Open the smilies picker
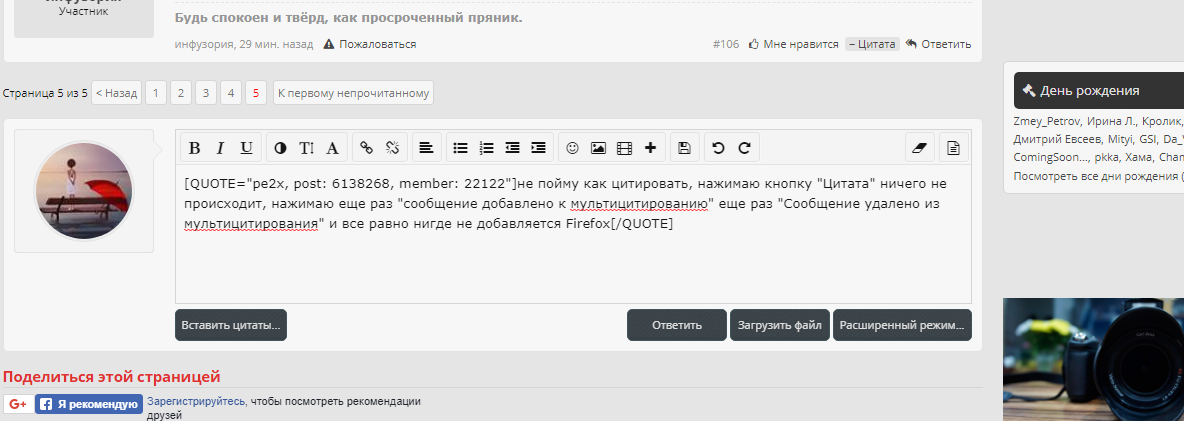Screen dimensions: 1184x421 coord(572,148)
